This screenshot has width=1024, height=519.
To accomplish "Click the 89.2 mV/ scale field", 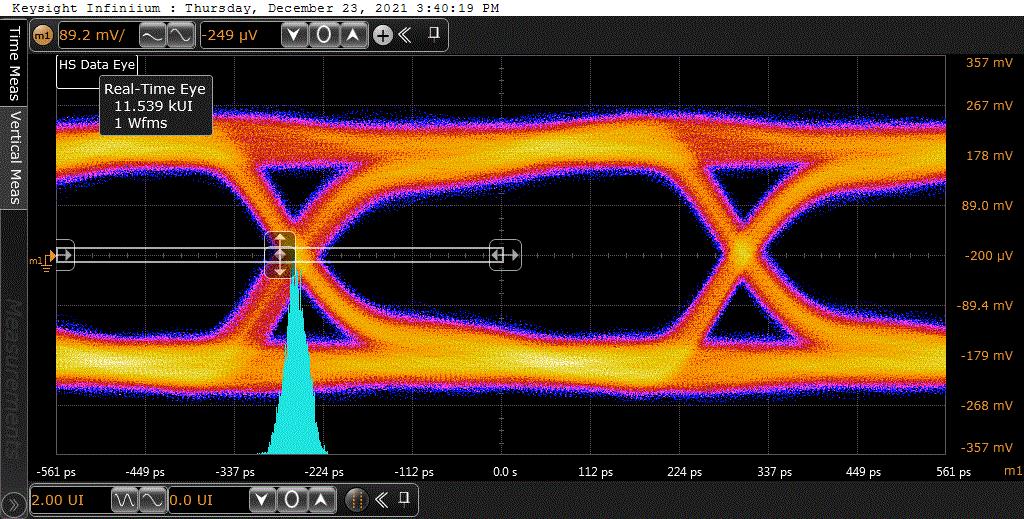I will [x=94, y=36].
